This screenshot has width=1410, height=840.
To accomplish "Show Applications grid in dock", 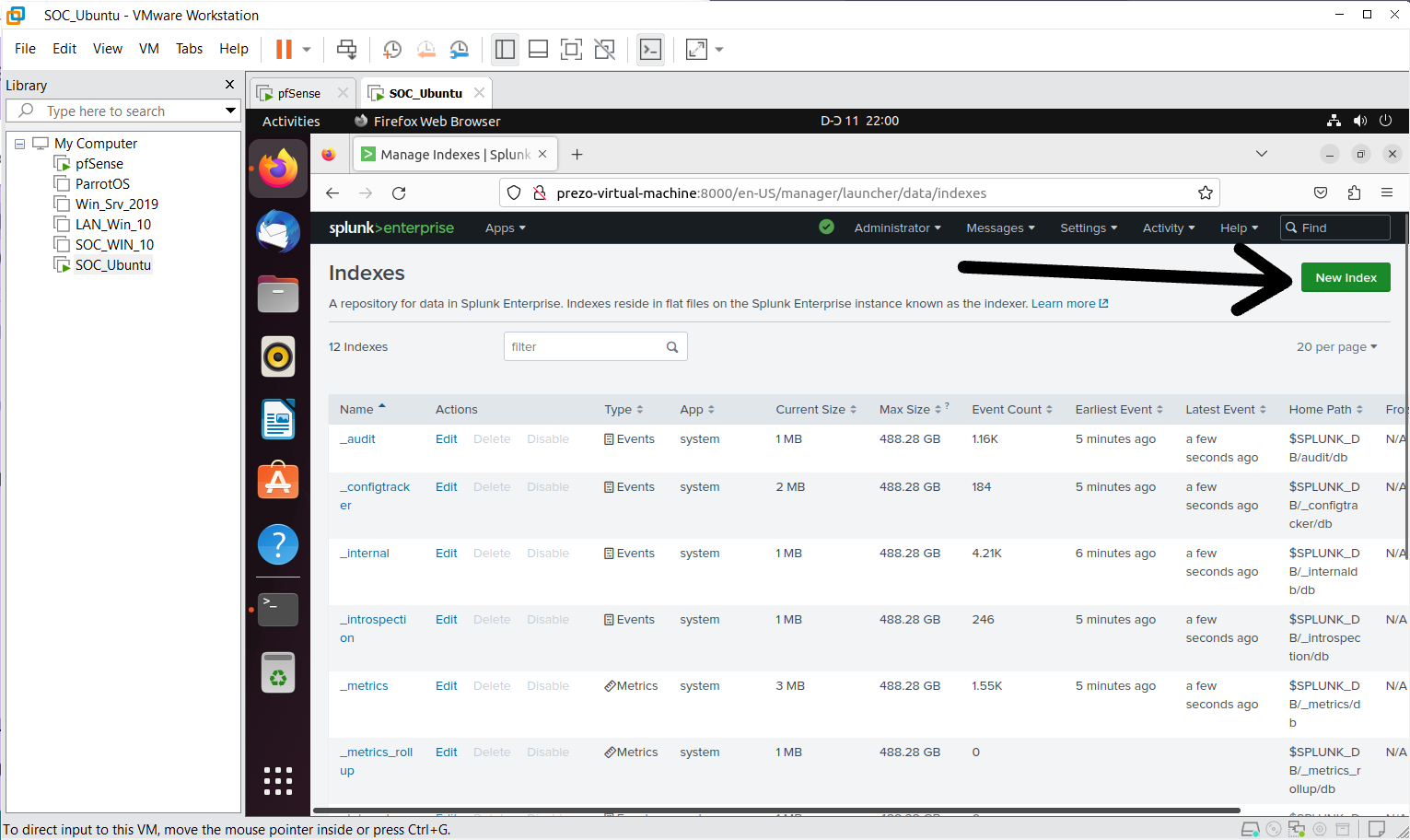I will [278, 781].
